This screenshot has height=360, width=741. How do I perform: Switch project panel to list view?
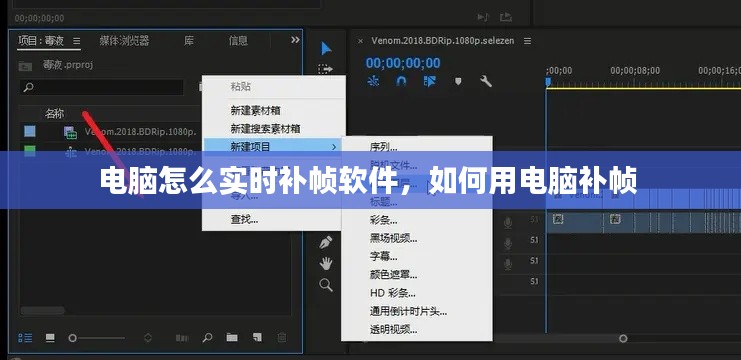[x=25, y=338]
